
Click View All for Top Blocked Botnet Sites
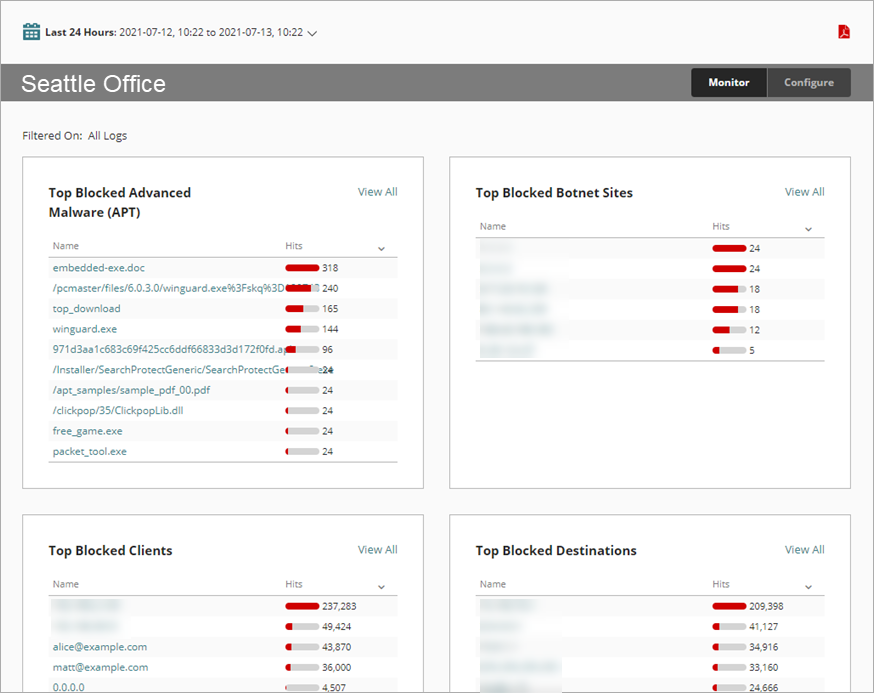click(804, 191)
